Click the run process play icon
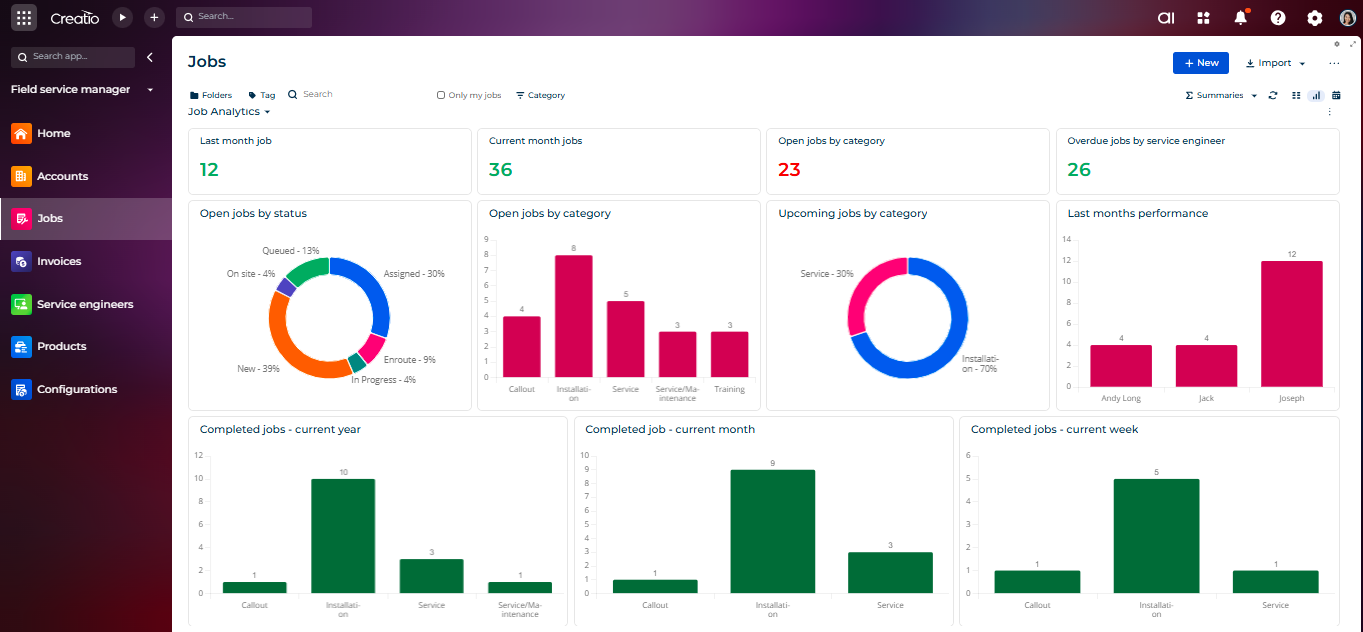The height and width of the screenshot is (632, 1363). point(122,18)
